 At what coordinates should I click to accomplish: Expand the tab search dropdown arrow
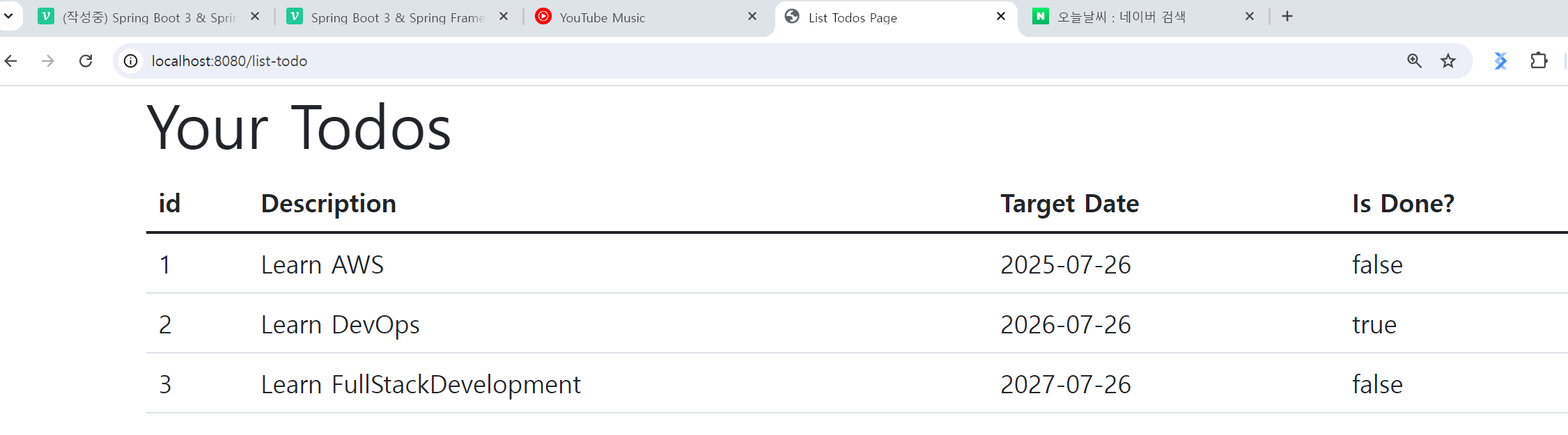click(8, 17)
